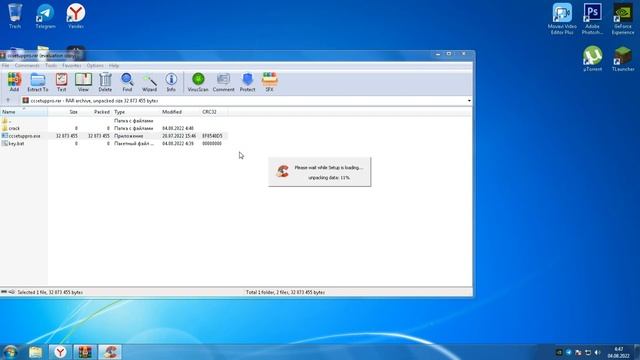The image size is (640, 360).
Task: Sort by Modified column header
Action: pyautogui.click(x=180, y=112)
